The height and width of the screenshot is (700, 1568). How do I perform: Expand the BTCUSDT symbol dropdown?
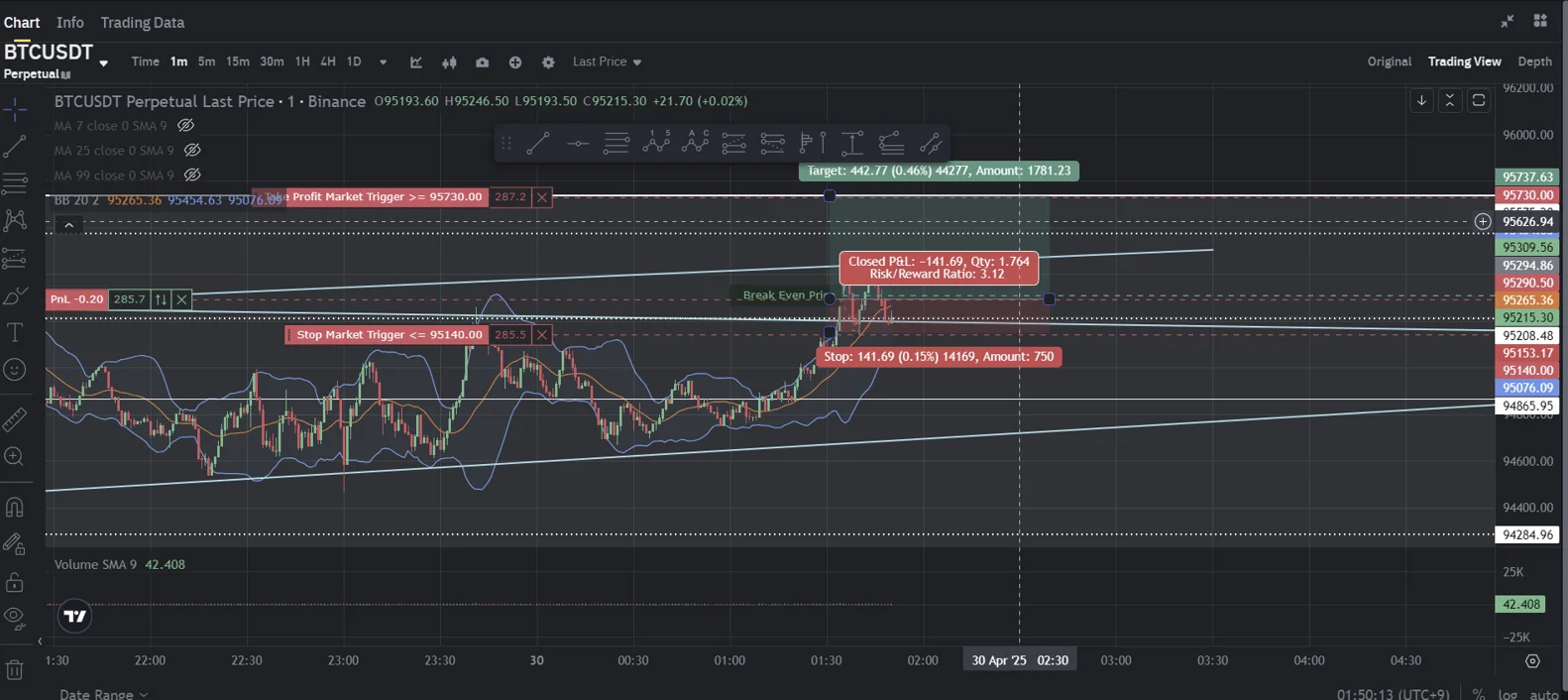coord(103,62)
